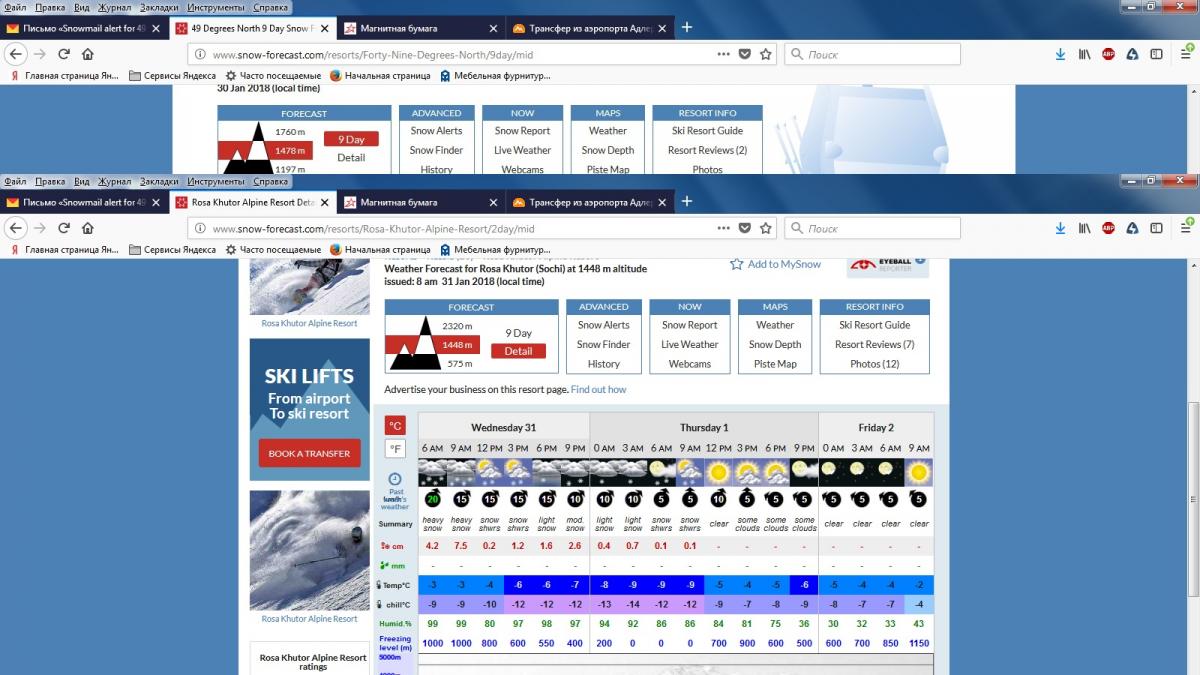The width and height of the screenshot is (1200, 675).
Task: Switch to Трансфер из аэропорта tab in Rosa Khutor window
Action: tap(589, 202)
